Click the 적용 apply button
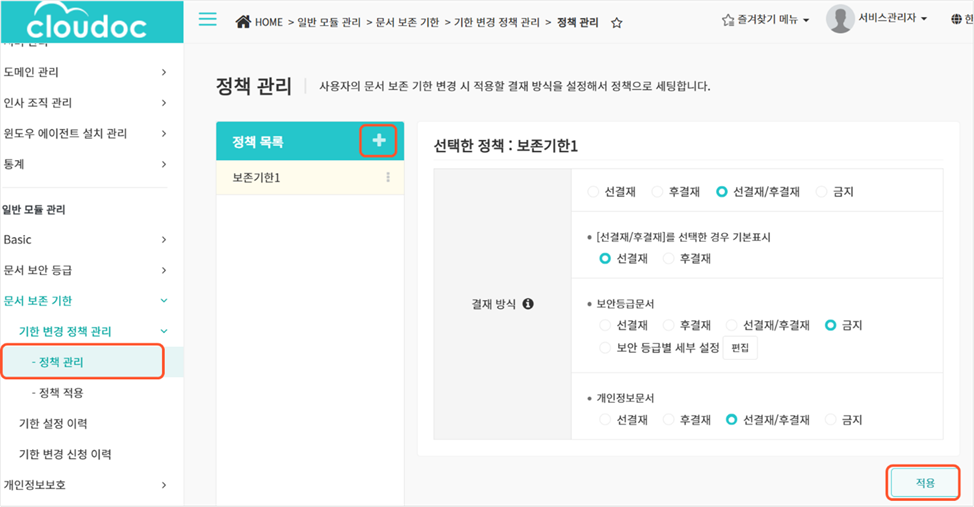 pos(925,482)
